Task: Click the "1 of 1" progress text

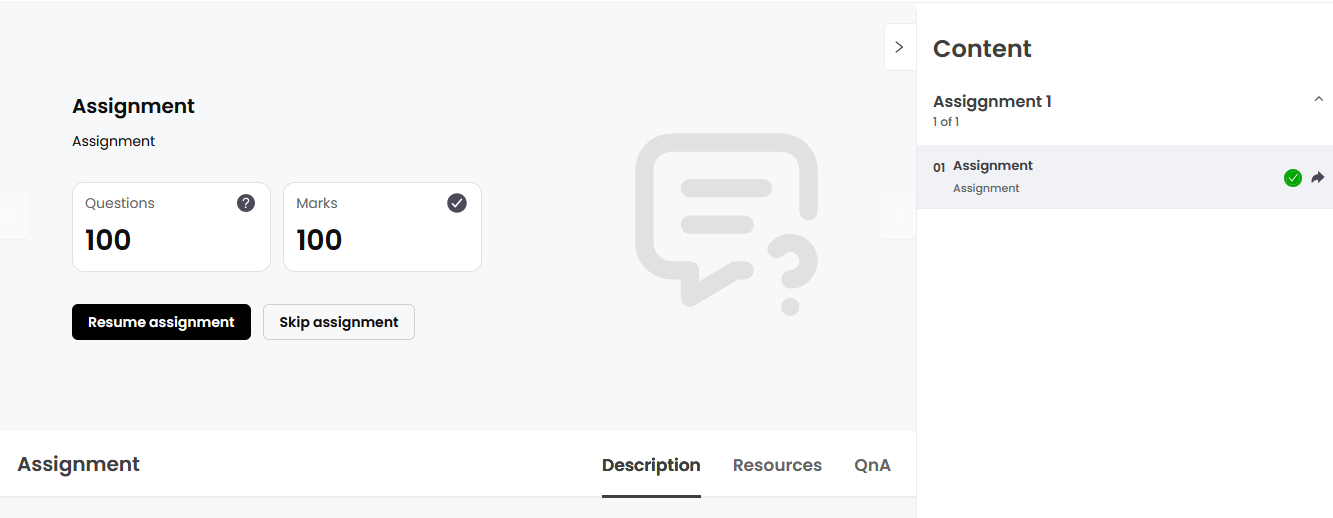Action: (x=946, y=122)
